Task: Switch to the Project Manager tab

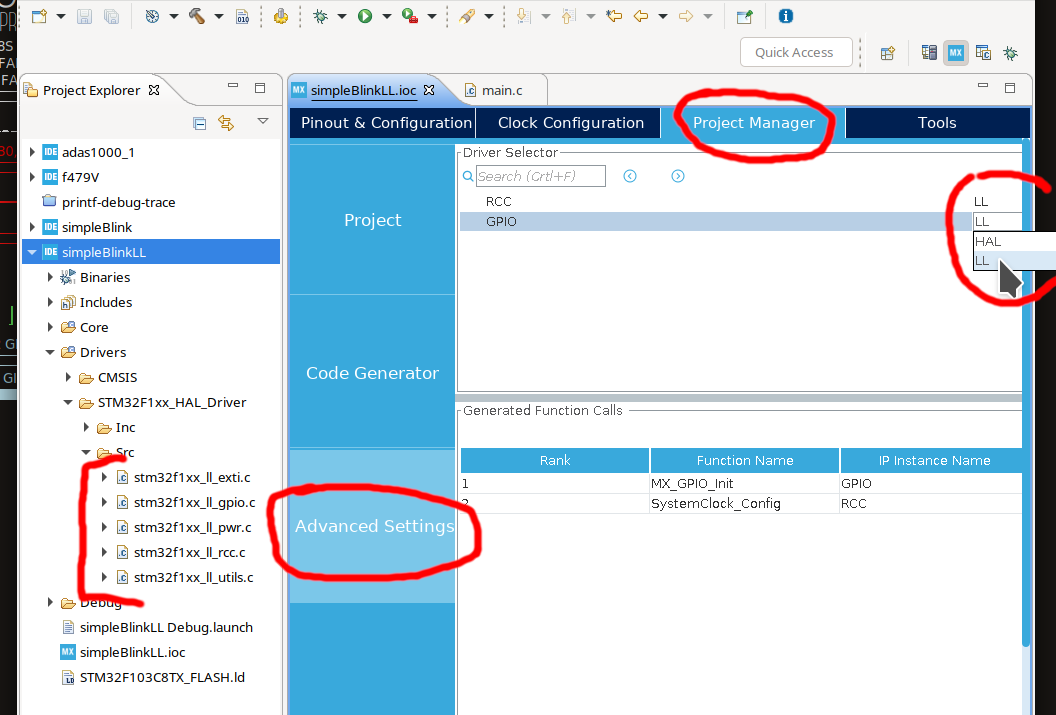Action: click(x=753, y=123)
